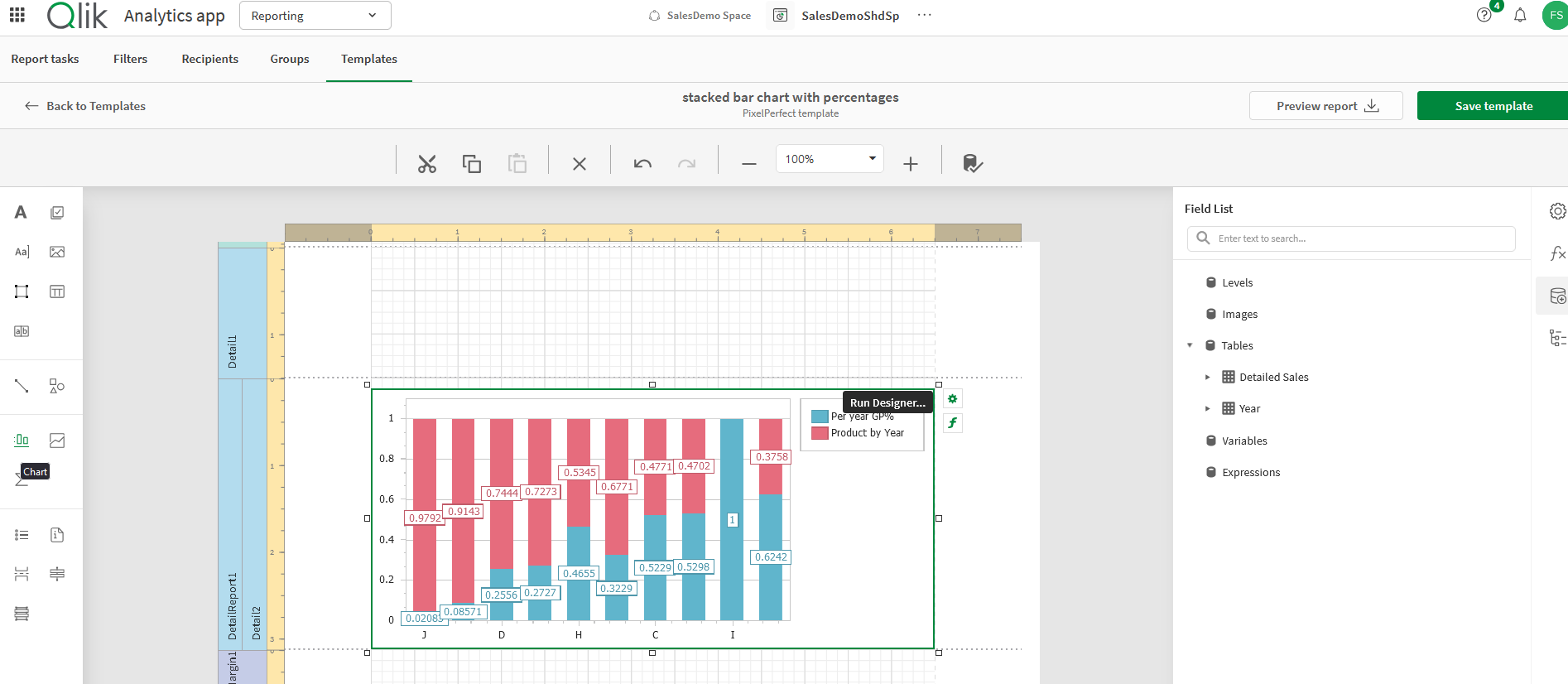Collapse the Tables tree node

(x=1190, y=345)
